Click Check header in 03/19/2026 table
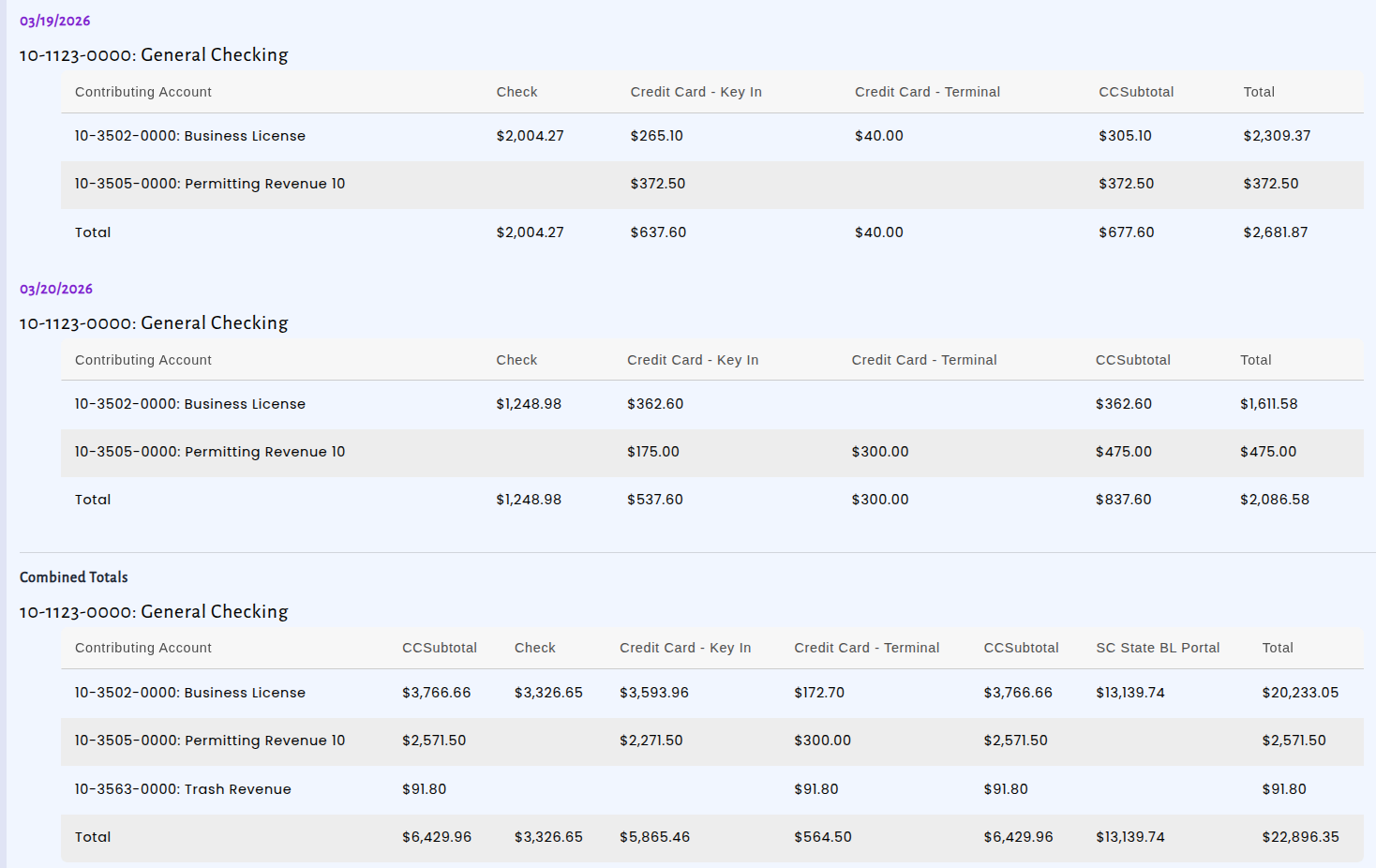This screenshot has height=868, width=1376. (516, 92)
